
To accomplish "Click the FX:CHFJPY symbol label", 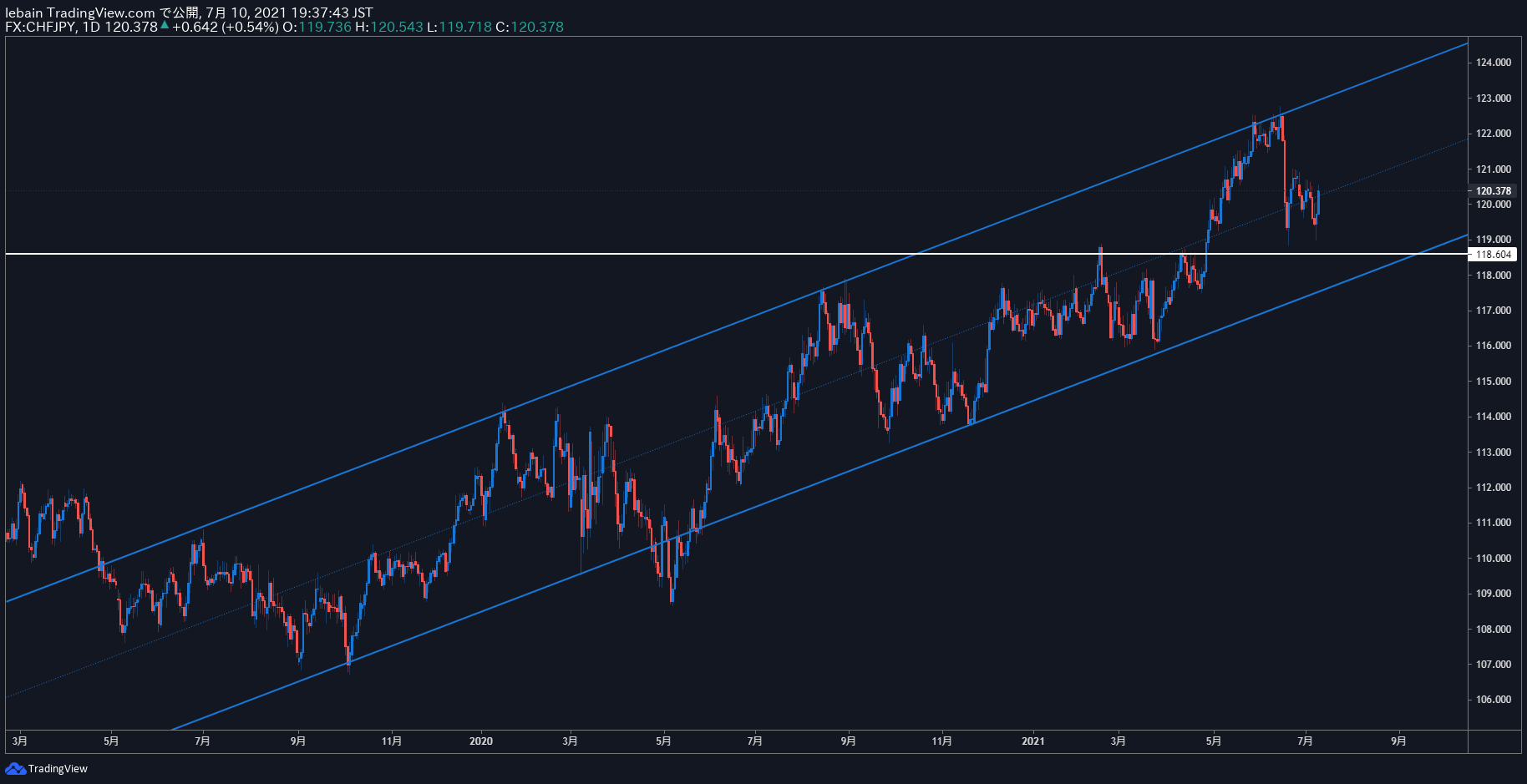I will point(40,27).
